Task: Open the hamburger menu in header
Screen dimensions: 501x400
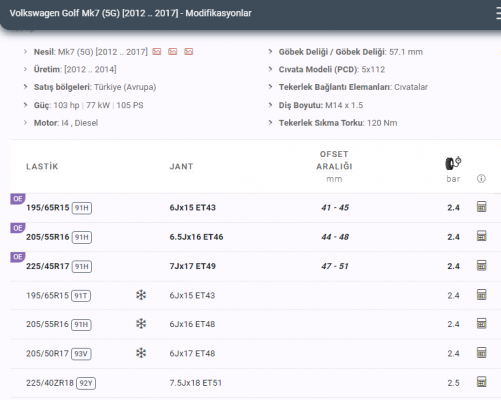Action: (x=498, y=13)
